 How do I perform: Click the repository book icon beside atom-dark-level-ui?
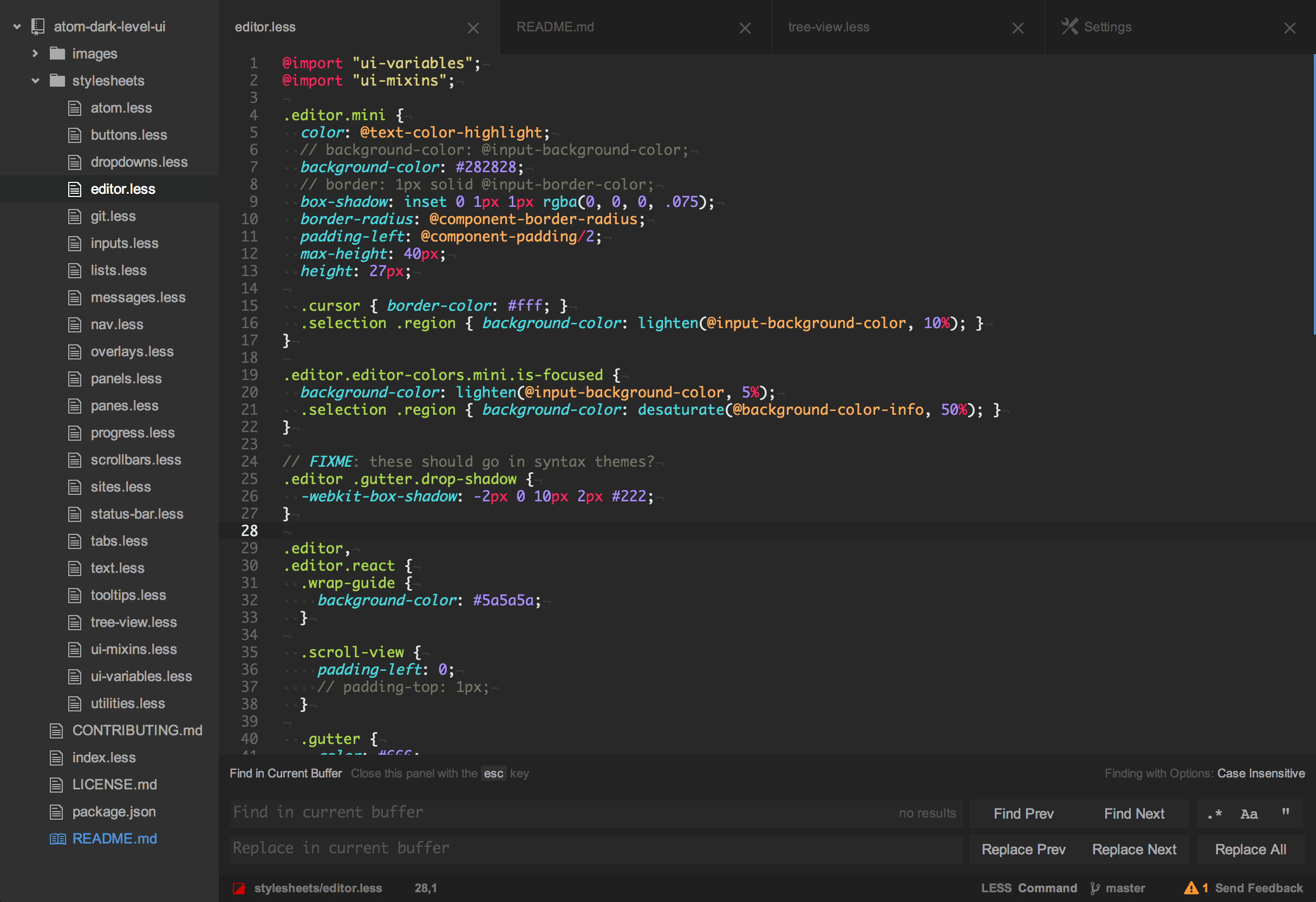[x=38, y=27]
